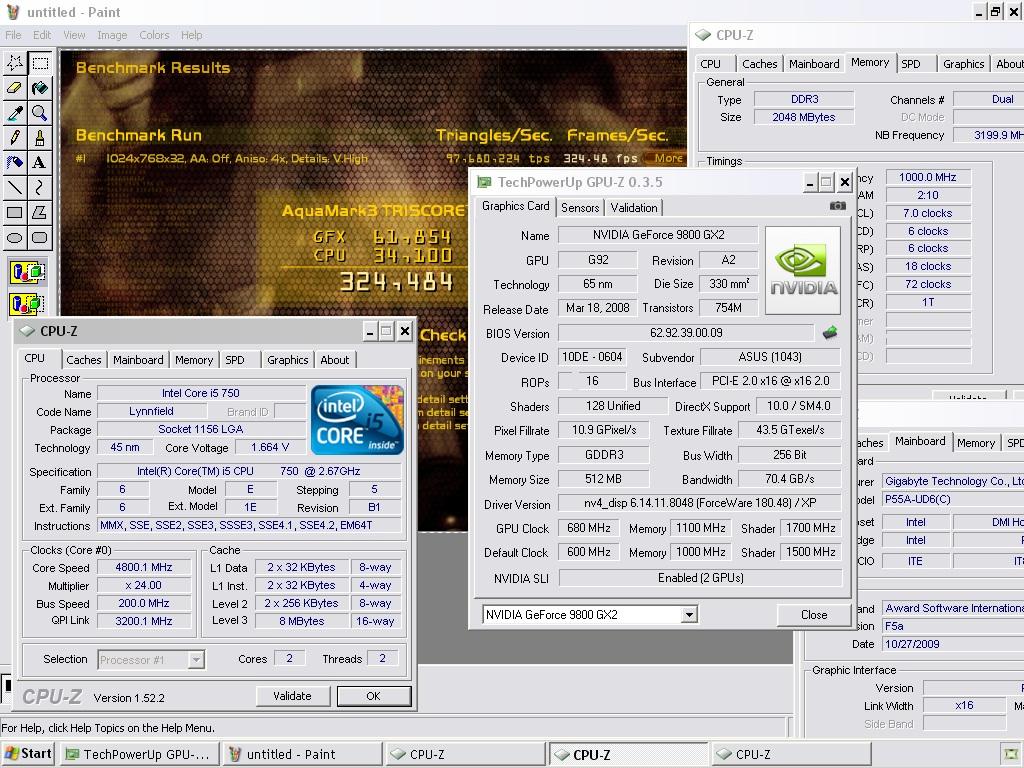This screenshot has width=1024, height=768.
Task: Select the Brush tool in Paint
Action: (40, 138)
